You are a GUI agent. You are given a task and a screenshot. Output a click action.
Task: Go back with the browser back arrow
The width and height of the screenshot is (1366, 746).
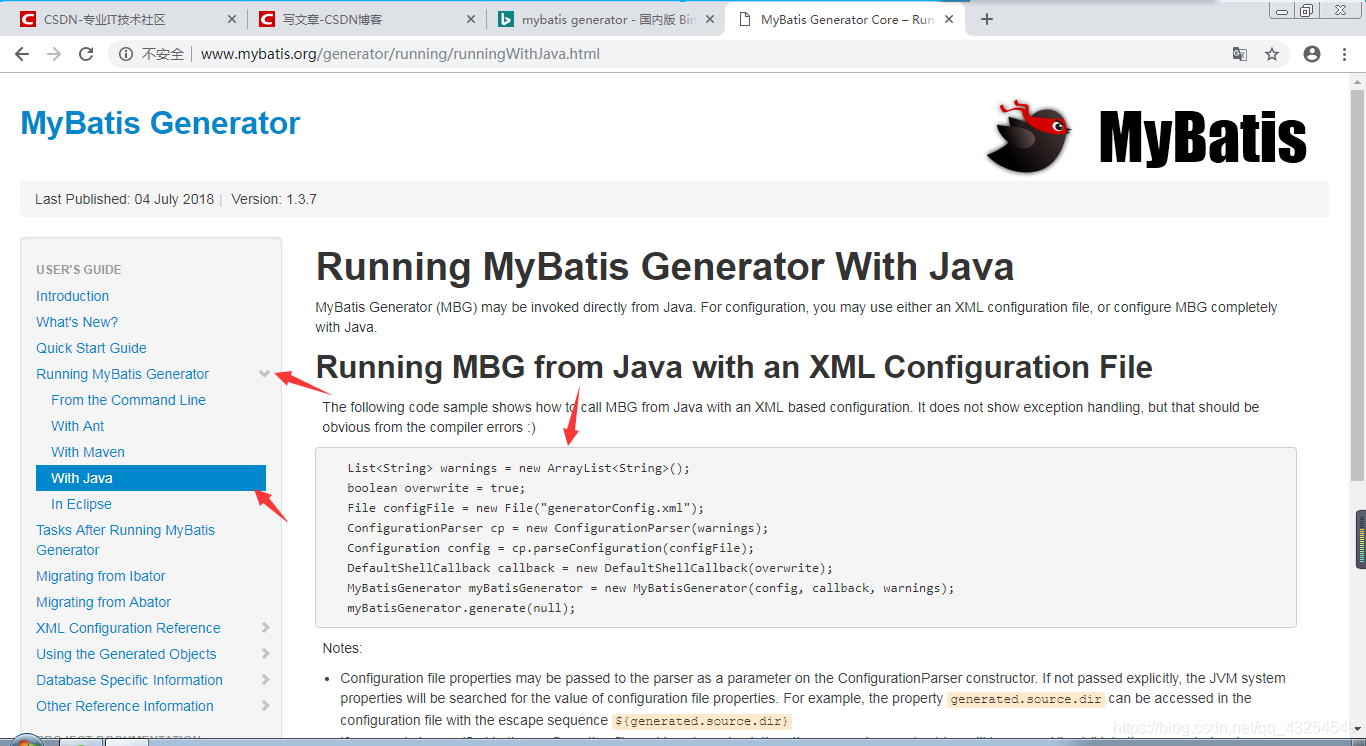point(22,54)
